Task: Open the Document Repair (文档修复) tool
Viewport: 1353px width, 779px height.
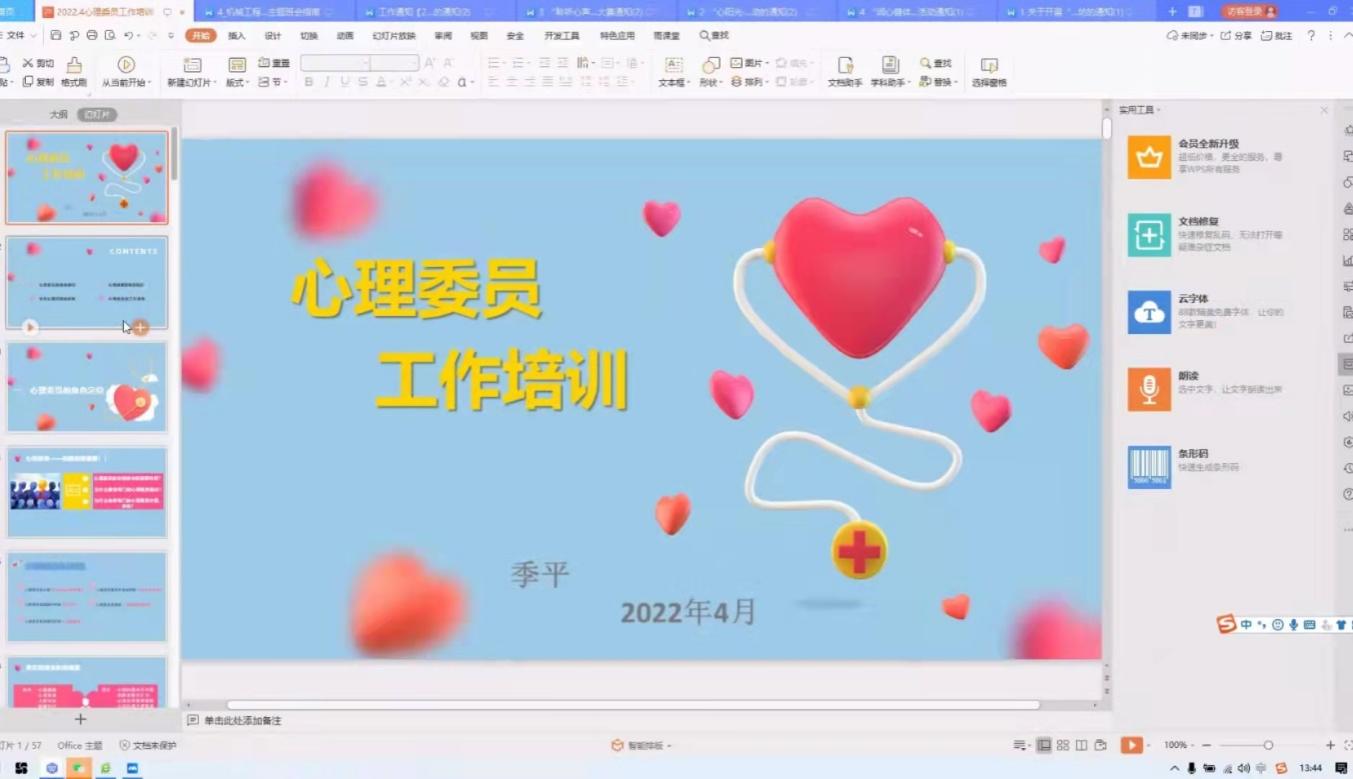Action: pyautogui.click(x=1149, y=235)
